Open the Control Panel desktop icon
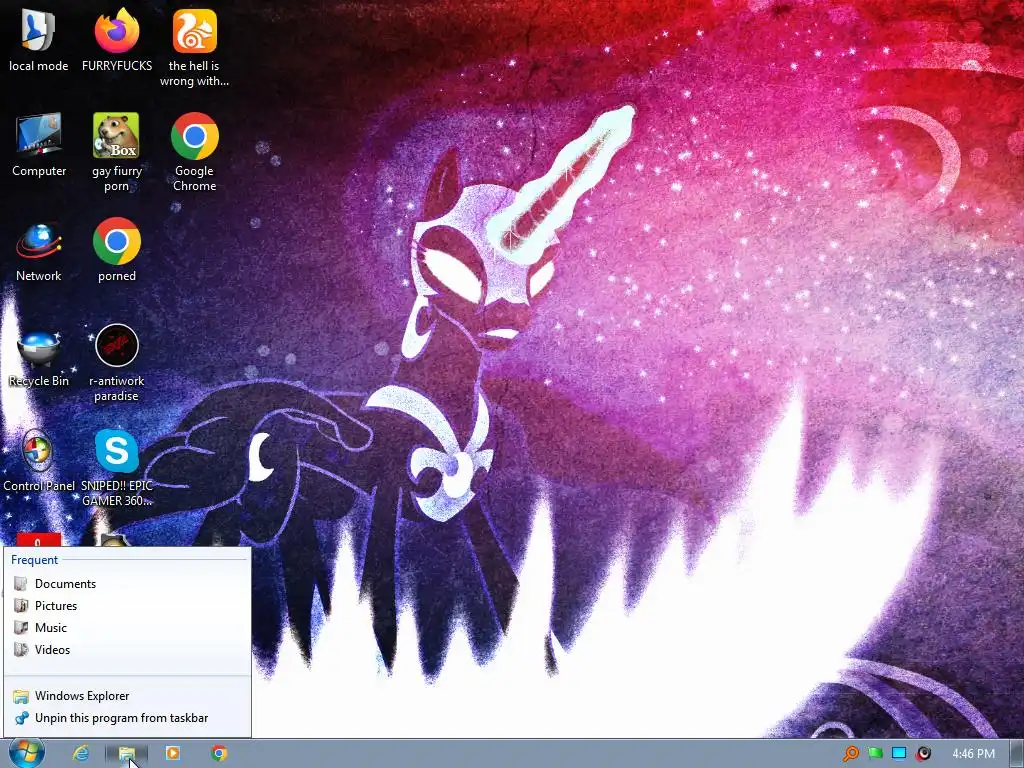The image size is (1024, 768). pos(39,460)
